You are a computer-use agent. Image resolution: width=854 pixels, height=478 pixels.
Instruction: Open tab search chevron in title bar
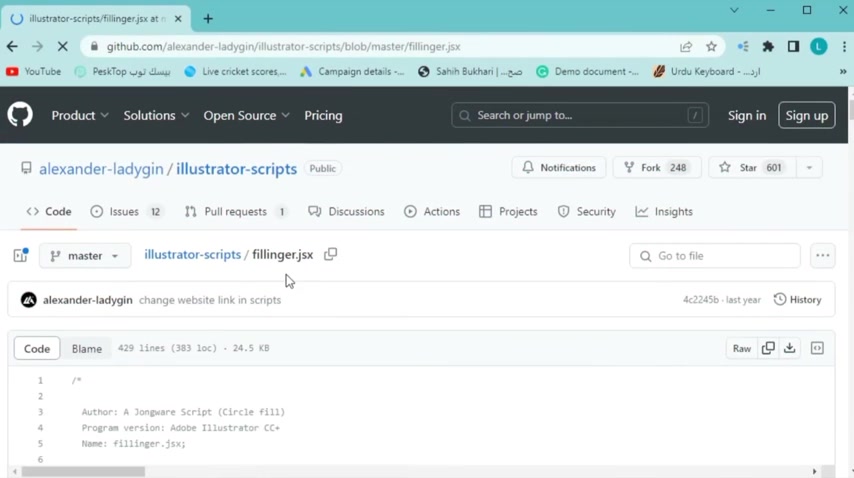coord(734,10)
